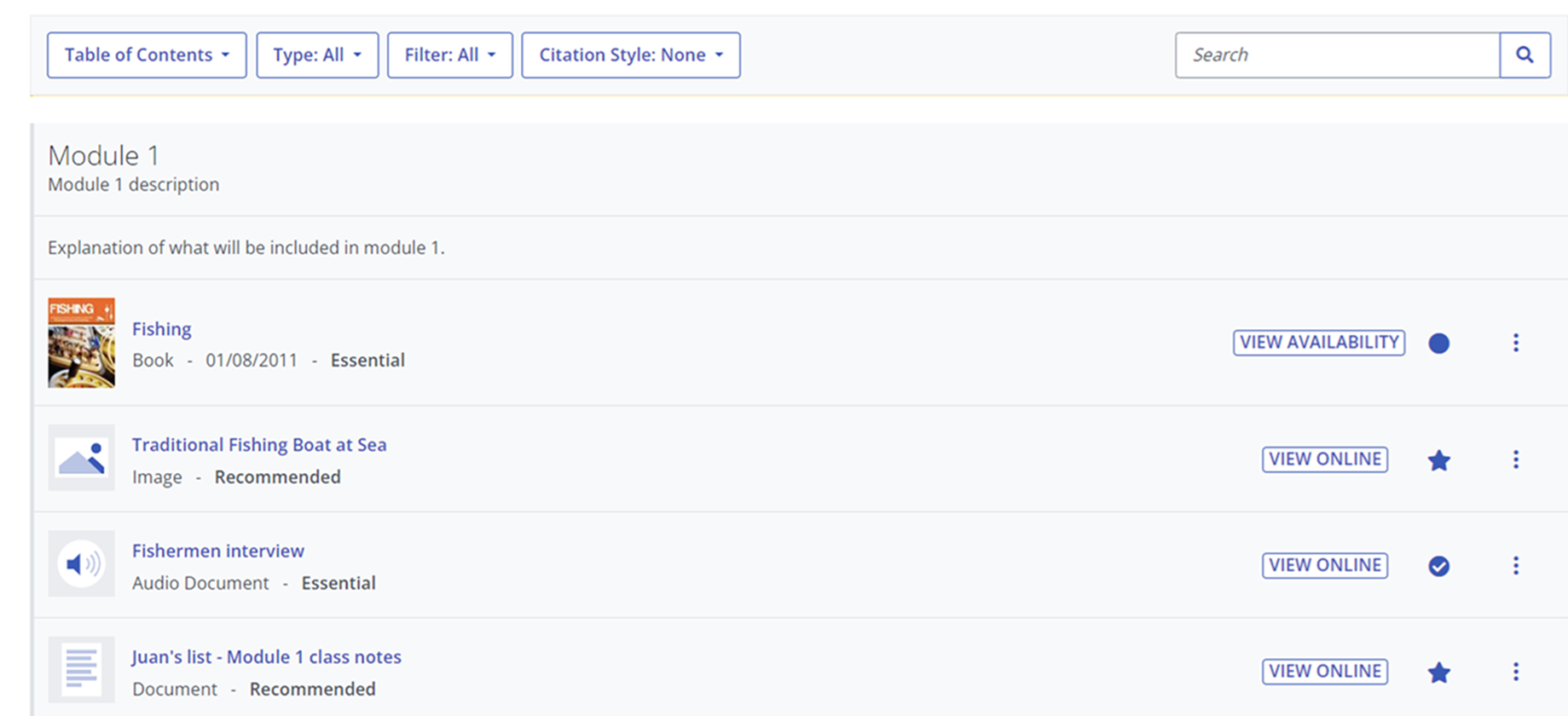Open the Filter: All dropdown
The image size is (1568, 716).
point(449,55)
